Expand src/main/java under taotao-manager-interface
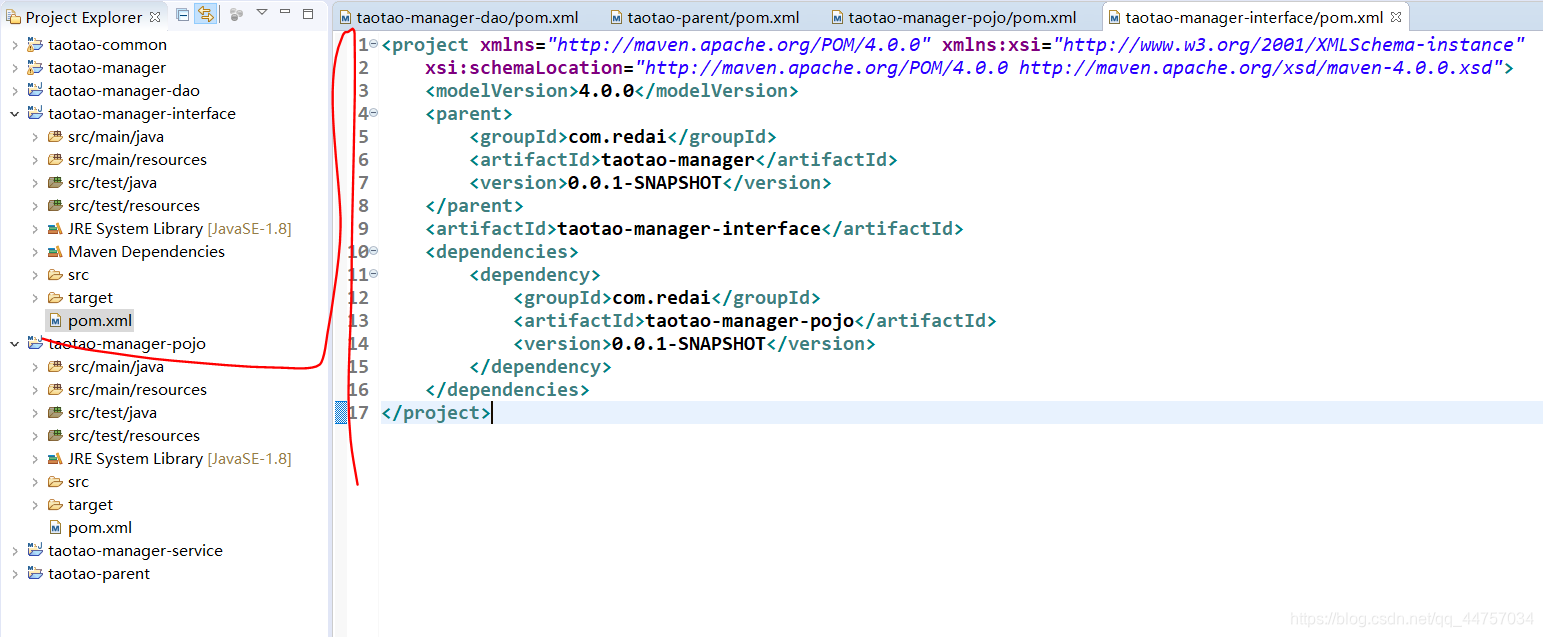 [34, 137]
